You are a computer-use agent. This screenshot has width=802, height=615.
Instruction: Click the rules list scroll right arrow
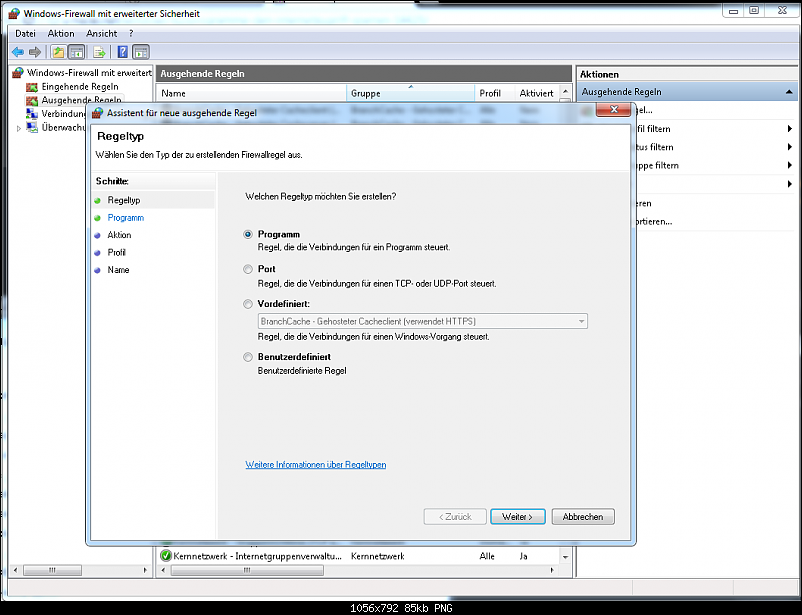click(x=552, y=570)
